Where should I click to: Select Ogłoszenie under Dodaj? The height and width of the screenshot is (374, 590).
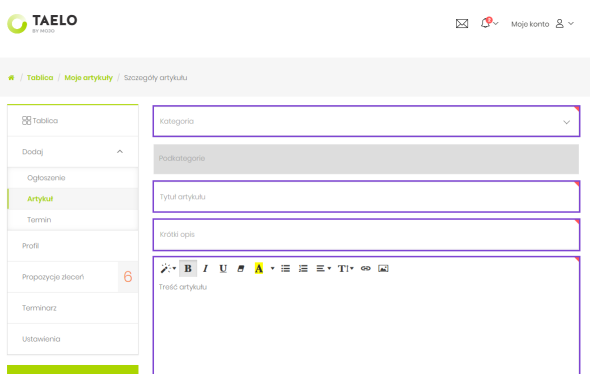pyautogui.click(x=73, y=178)
